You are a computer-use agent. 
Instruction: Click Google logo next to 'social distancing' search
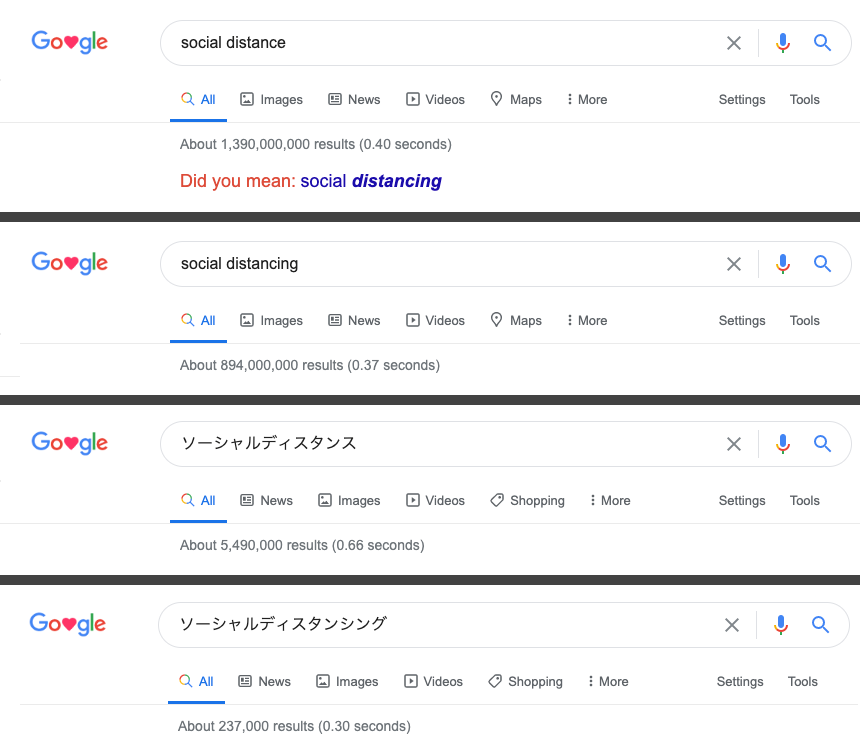click(70, 263)
